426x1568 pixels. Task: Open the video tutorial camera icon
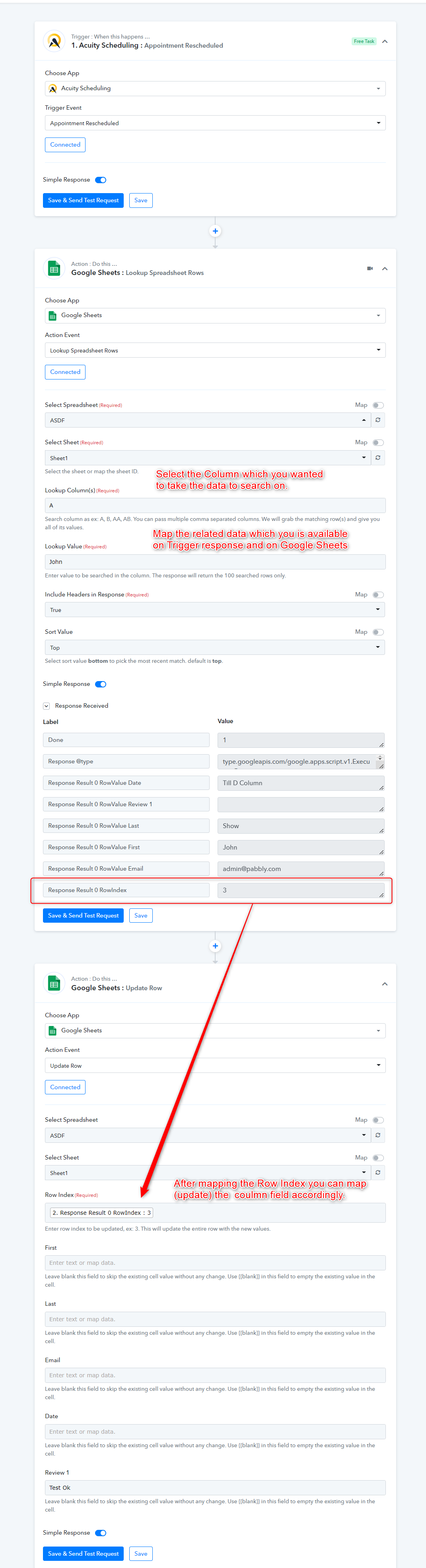370,269
